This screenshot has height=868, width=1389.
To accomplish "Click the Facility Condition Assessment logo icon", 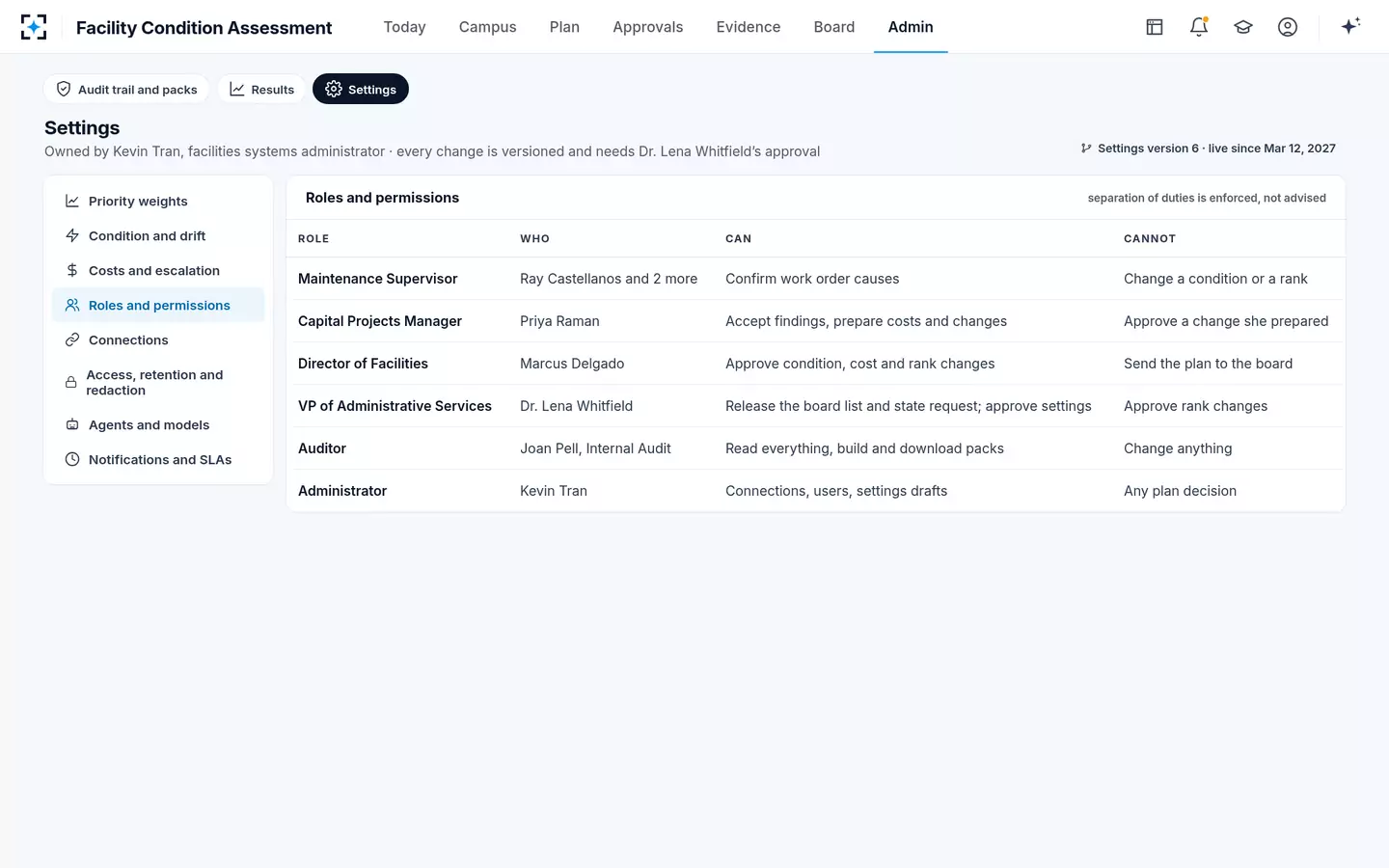I will [x=34, y=27].
